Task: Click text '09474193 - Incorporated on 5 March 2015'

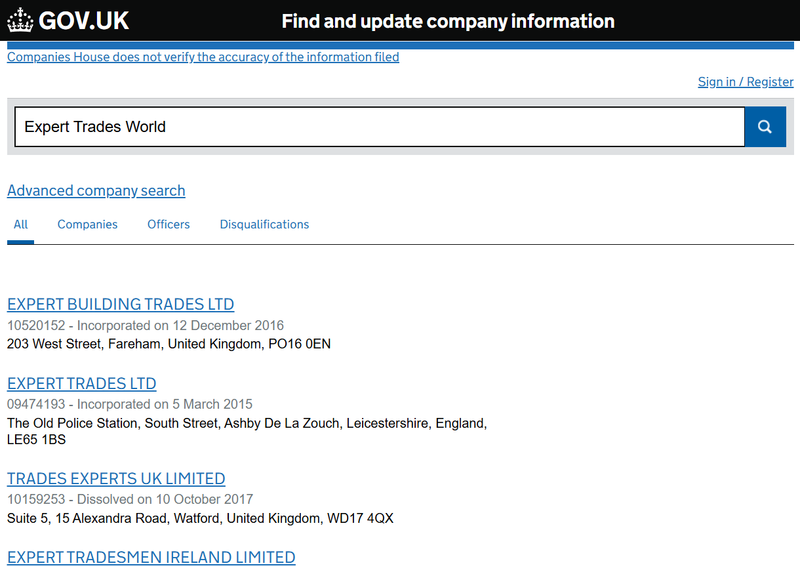Action: click(130, 404)
